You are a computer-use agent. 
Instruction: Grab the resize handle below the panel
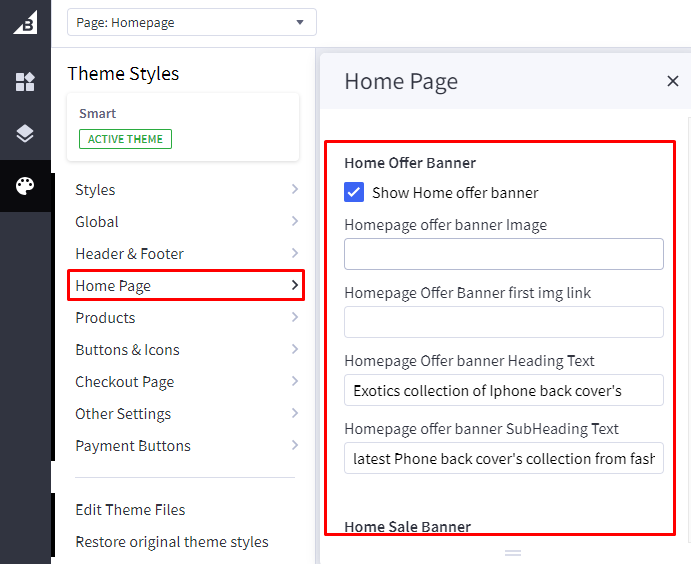513,552
